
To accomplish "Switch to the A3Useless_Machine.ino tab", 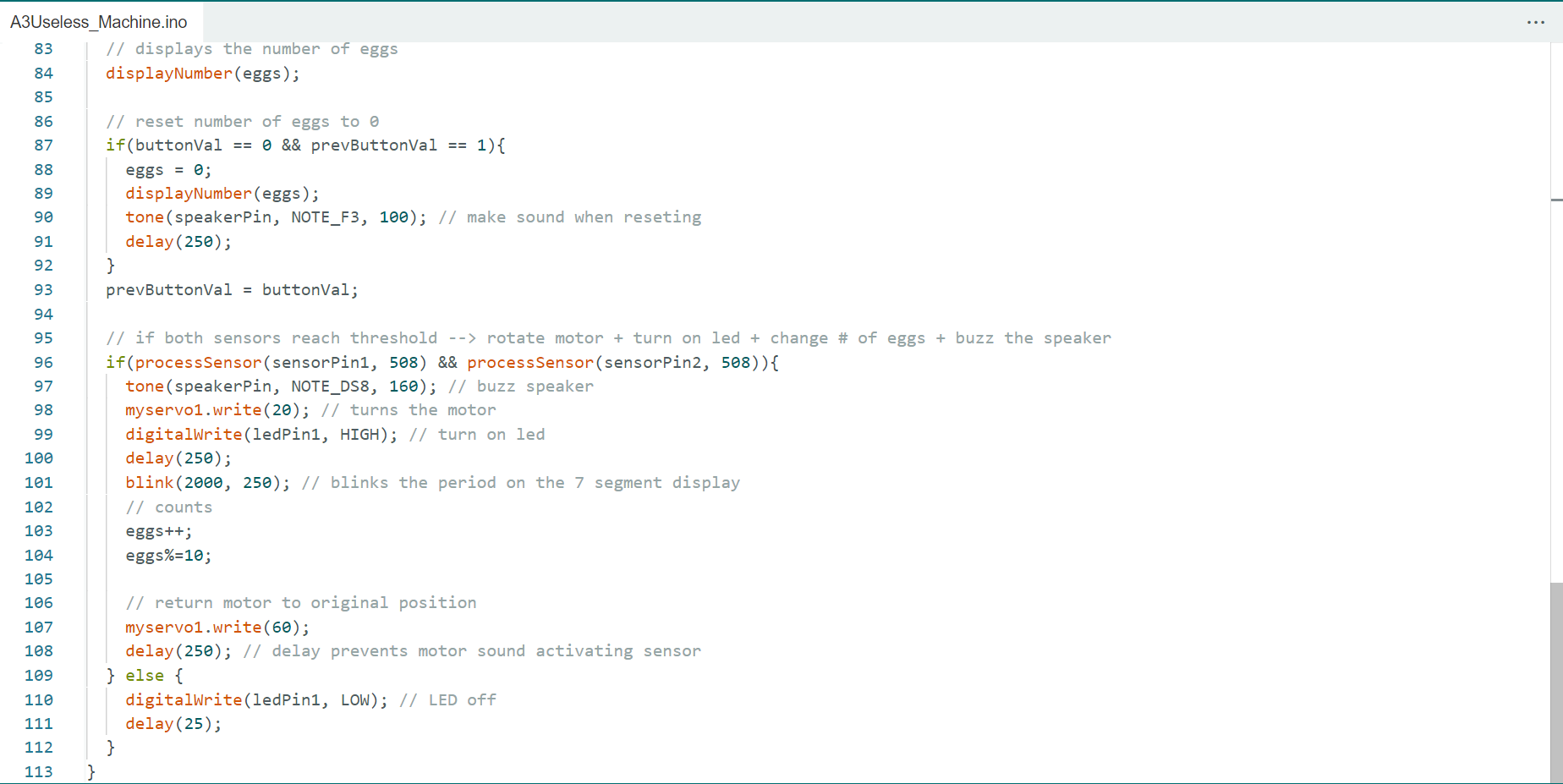I will point(99,22).
